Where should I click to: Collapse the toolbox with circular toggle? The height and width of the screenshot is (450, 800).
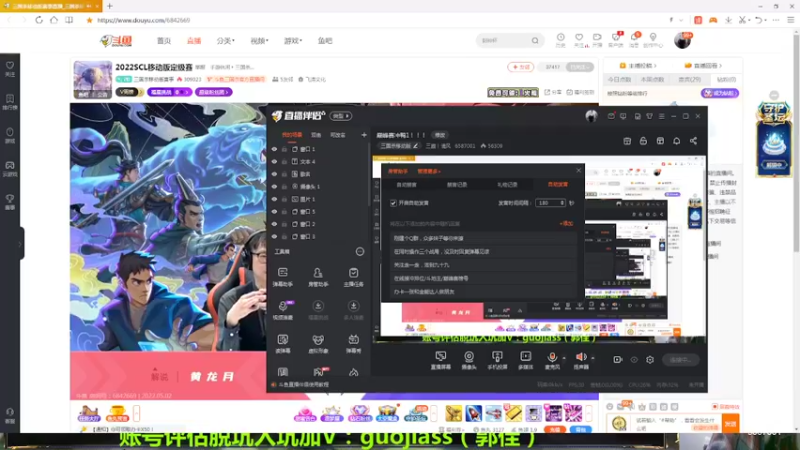click(360, 252)
